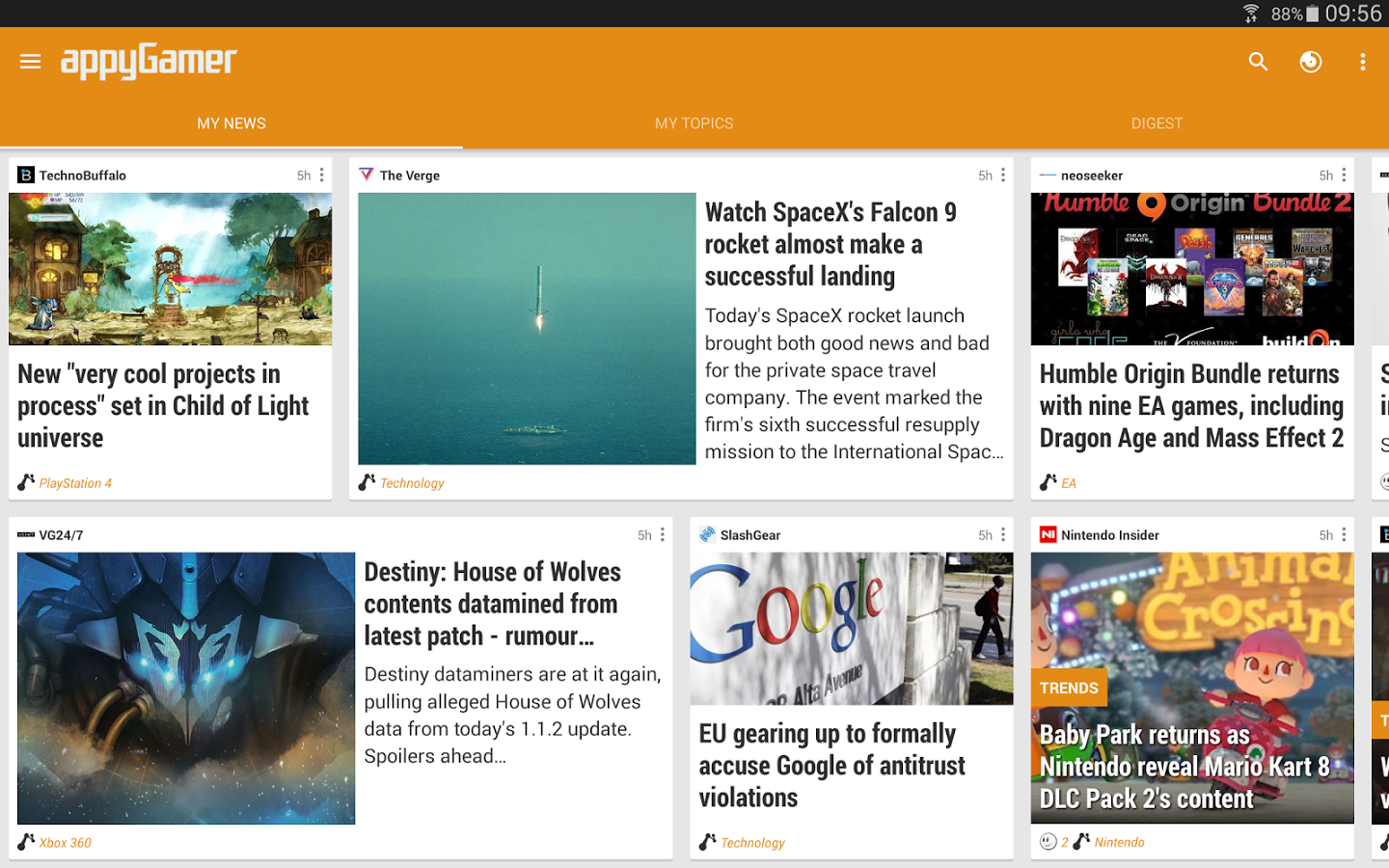Open the SpaceX rocket landing image
Screen dimensions: 1389x868
pos(527,329)
